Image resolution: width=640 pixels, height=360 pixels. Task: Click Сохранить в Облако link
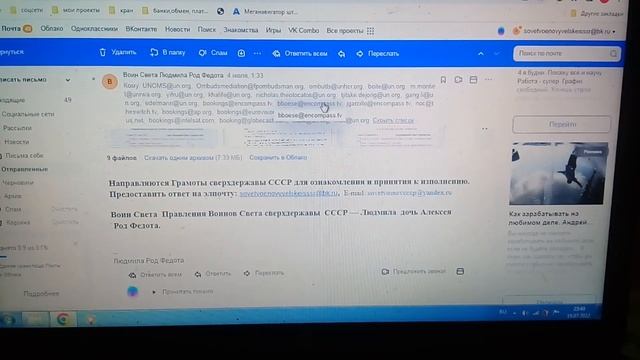pyautogui.click(x=278, y=158)
